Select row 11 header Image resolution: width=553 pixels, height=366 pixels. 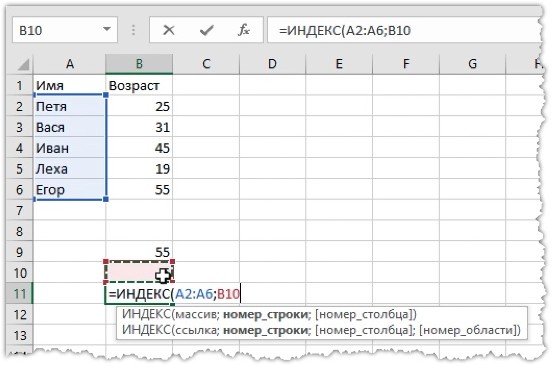tap(19, 294)
